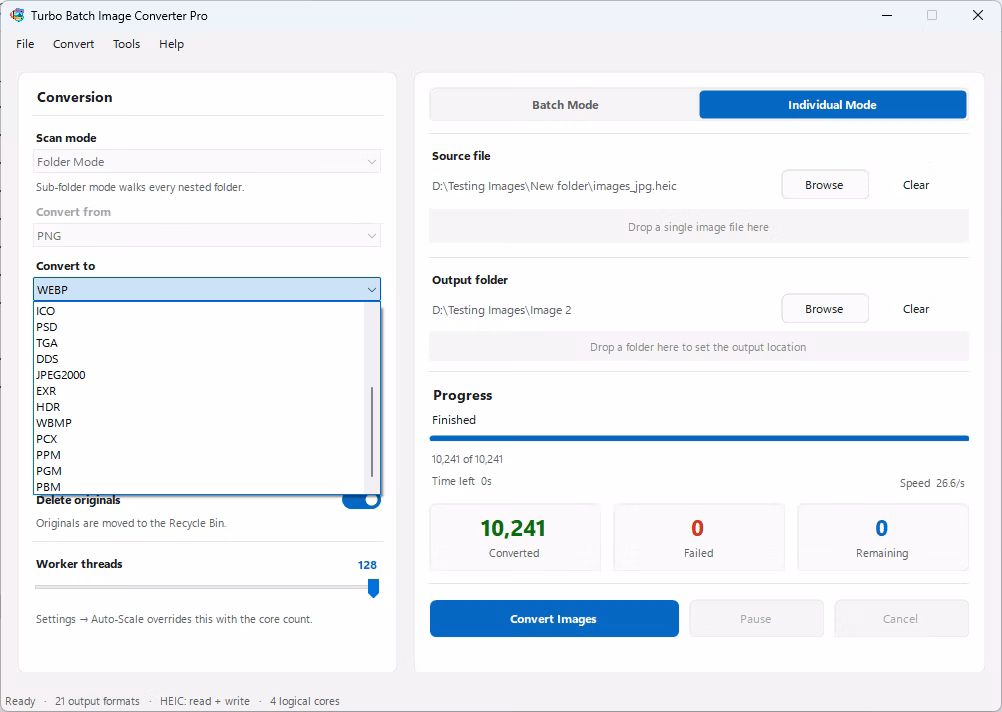Open the File menu
Image resolution: width=1002 pixels, height=712 pixels.
(25, 44)
